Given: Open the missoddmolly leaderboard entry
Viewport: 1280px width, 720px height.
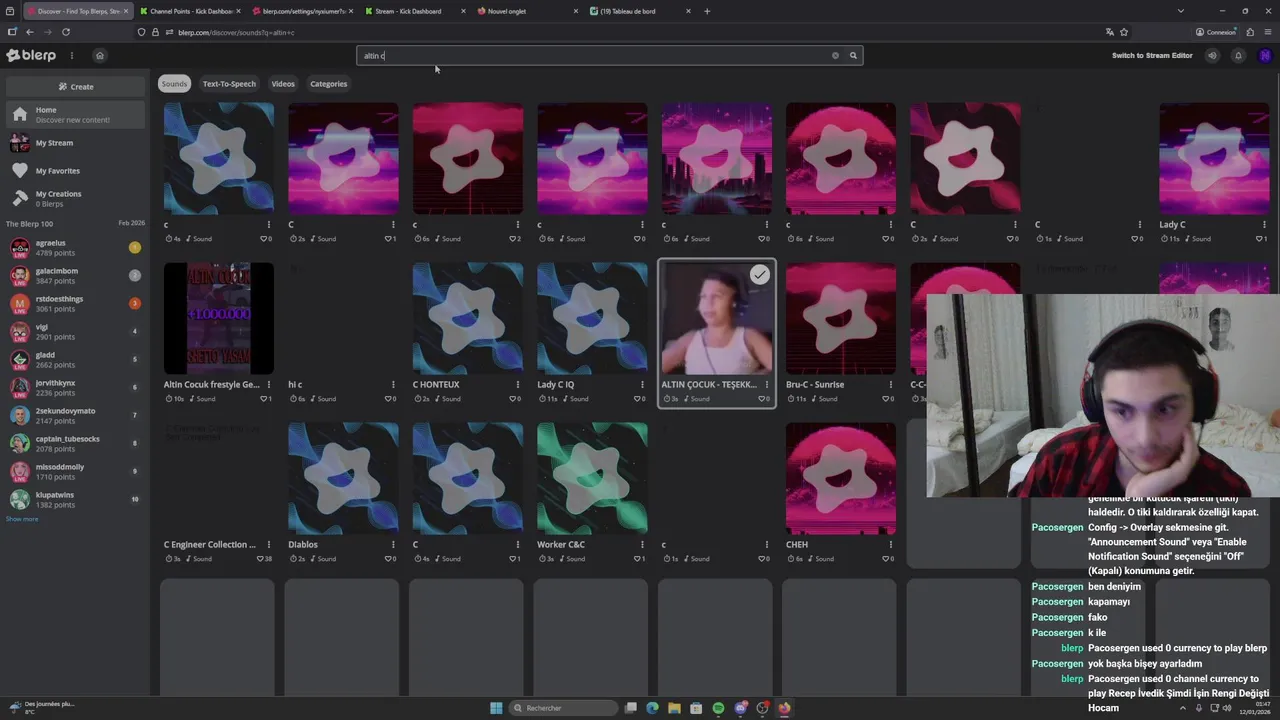Looking at the screenshot, I should click(76, 471).
